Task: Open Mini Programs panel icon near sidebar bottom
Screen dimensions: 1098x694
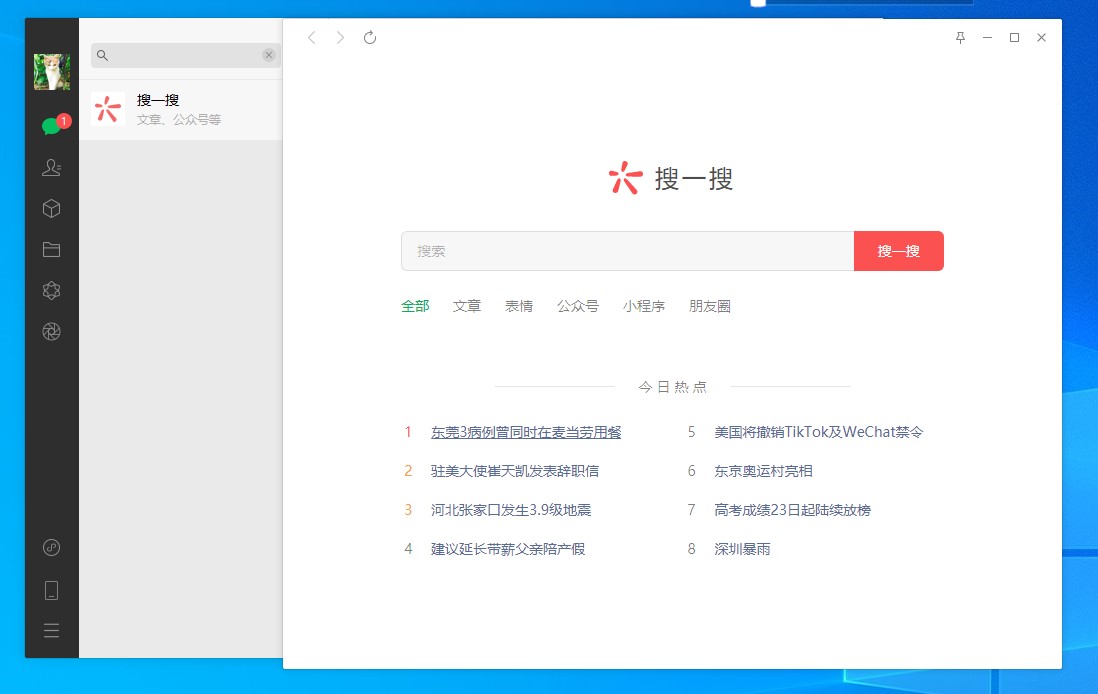Action: tap(52, 548)
